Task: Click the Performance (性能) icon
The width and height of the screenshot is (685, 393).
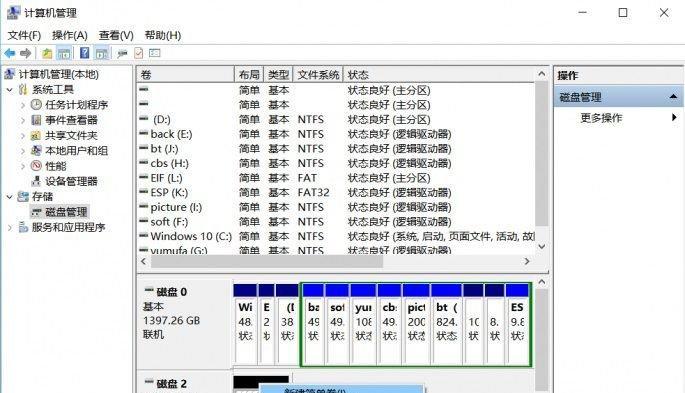Action: point(36,166)
